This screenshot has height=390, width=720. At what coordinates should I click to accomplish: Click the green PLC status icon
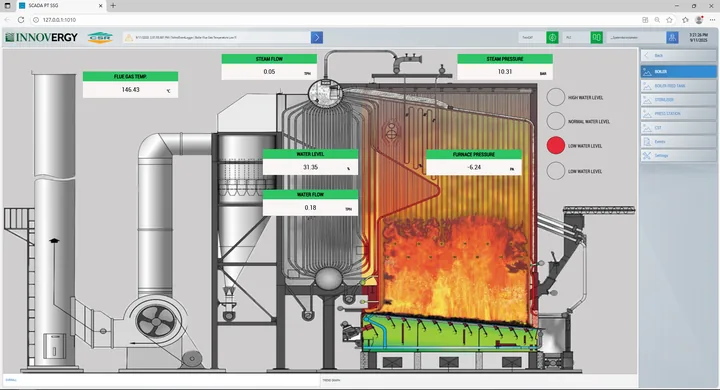596,38
